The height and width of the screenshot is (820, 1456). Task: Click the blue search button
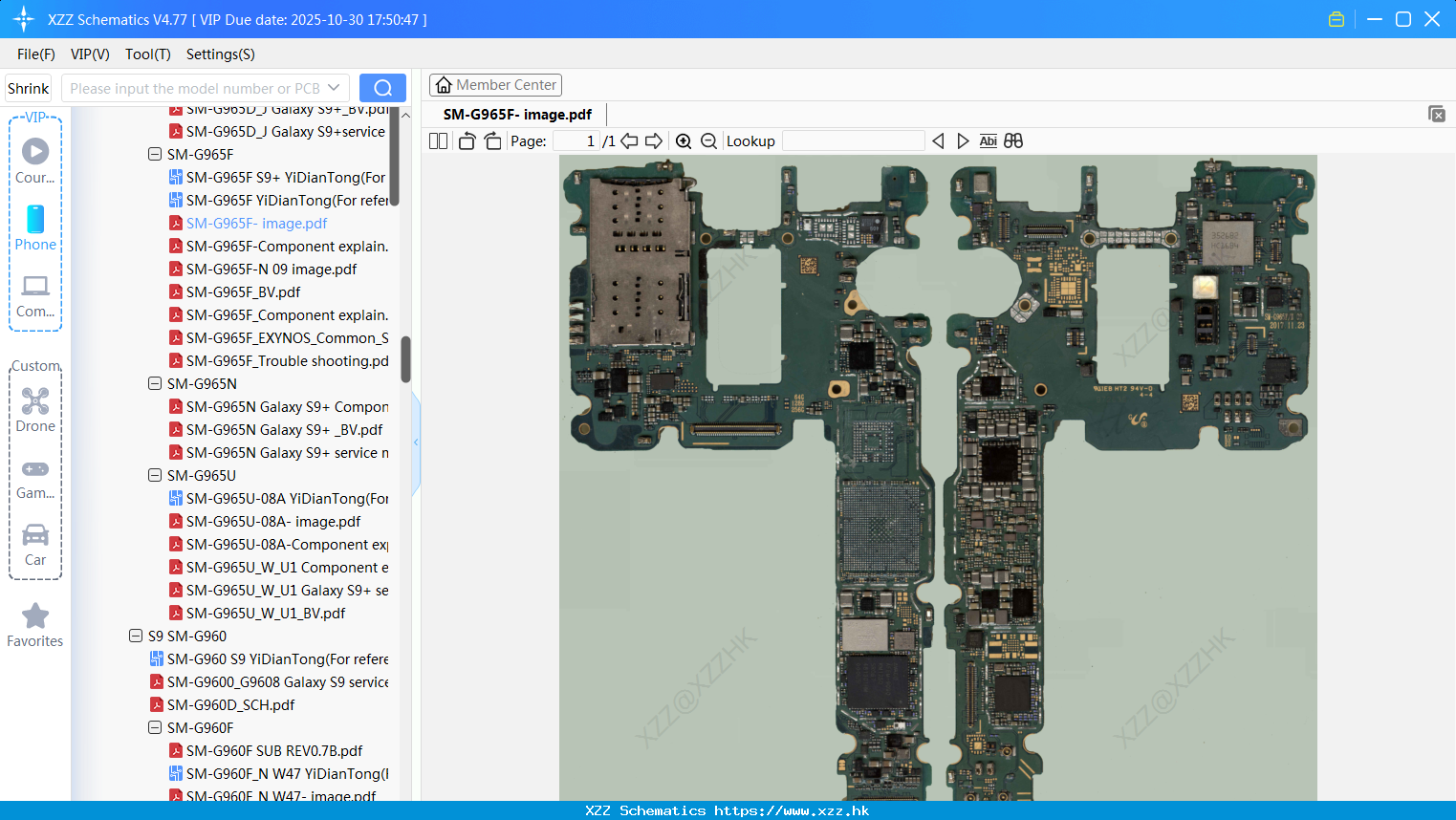pos(382,88)
